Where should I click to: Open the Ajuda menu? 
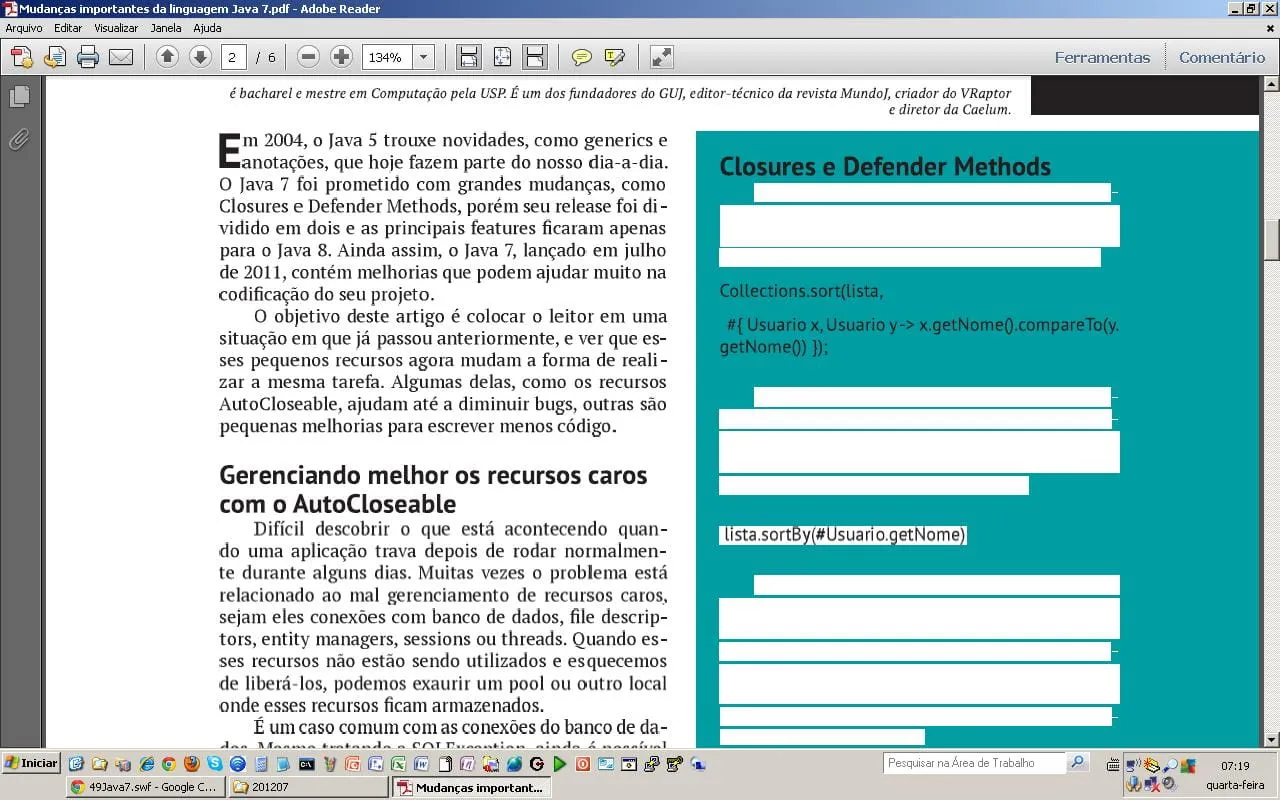(x=207, y=28)
